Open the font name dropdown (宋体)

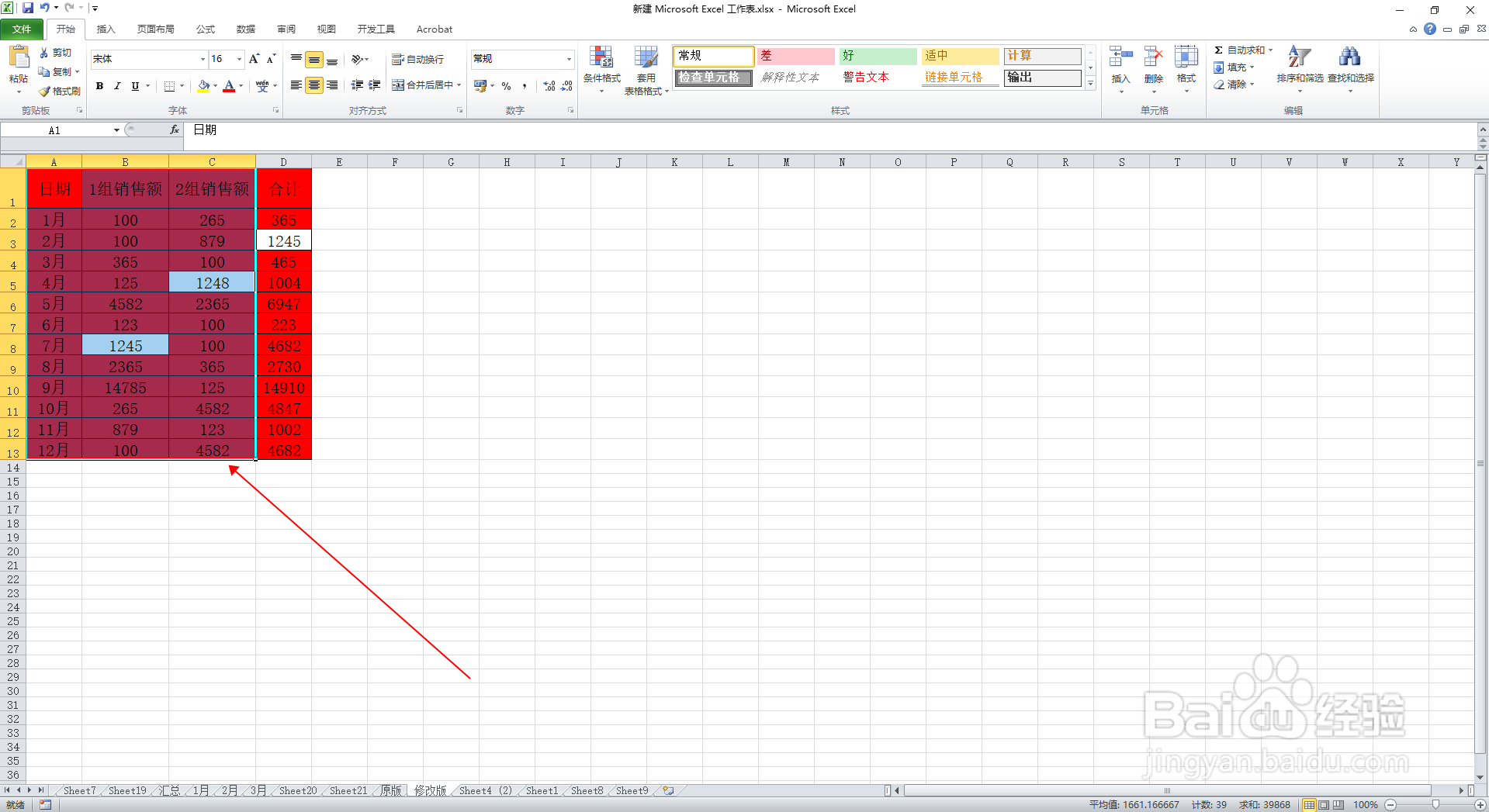203,59
